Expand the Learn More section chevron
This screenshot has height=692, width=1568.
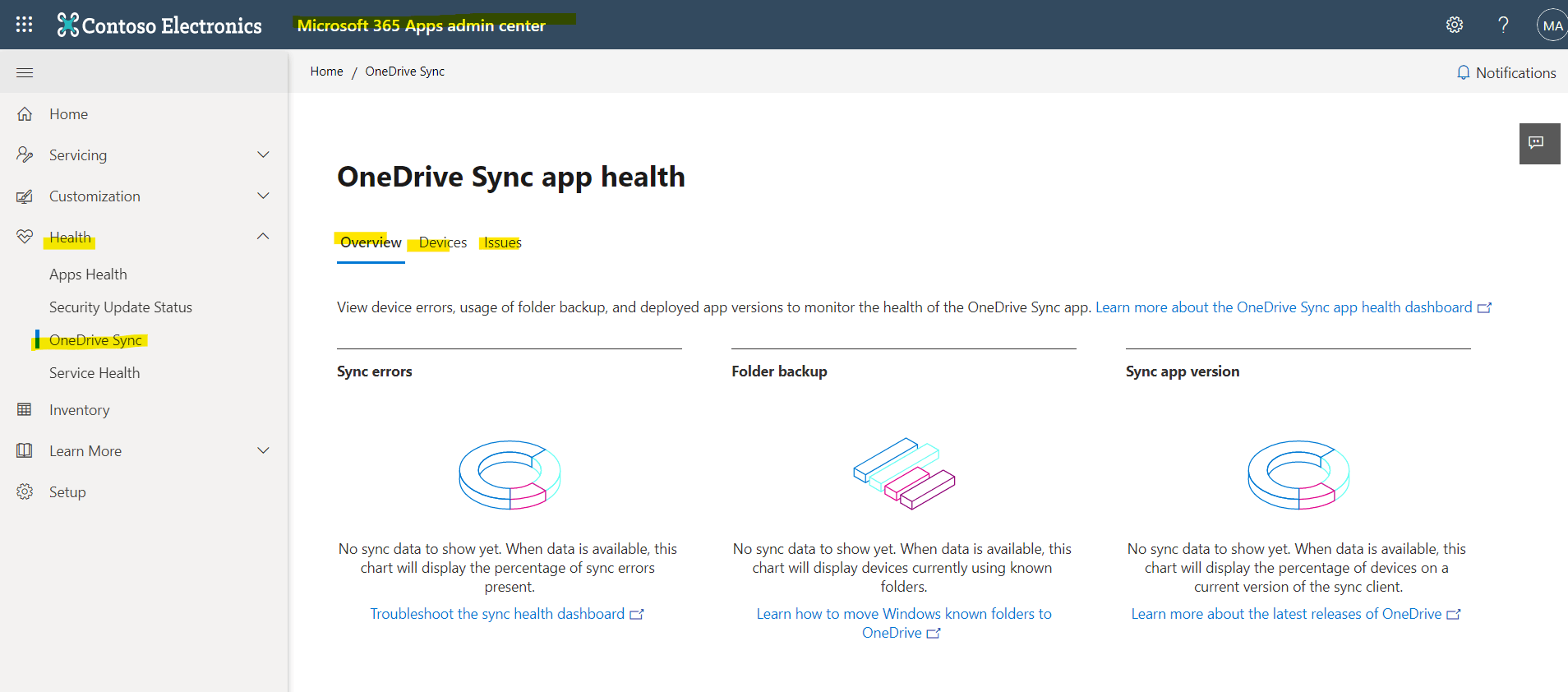coord(263,450)
